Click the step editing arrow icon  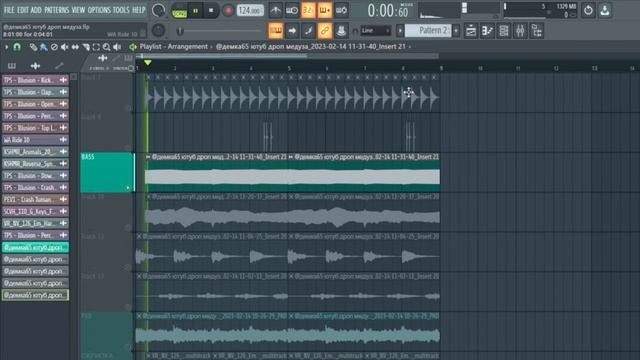292,31
